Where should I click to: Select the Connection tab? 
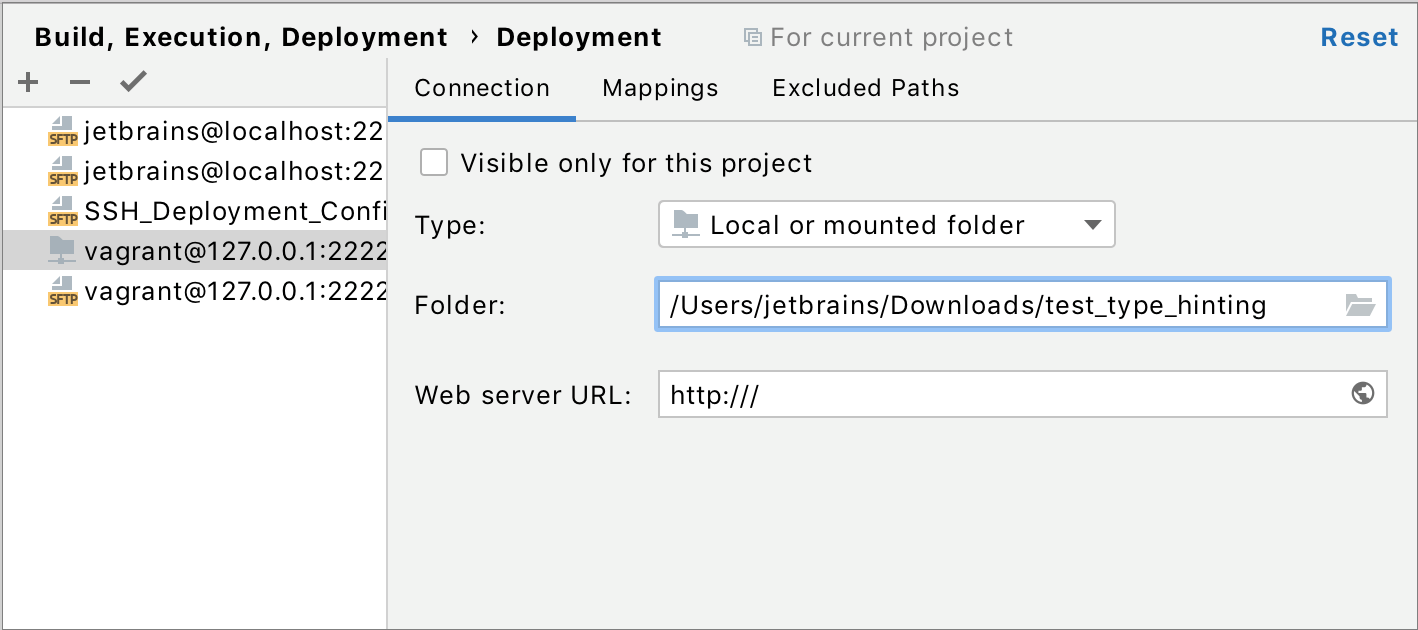point(482,88)
